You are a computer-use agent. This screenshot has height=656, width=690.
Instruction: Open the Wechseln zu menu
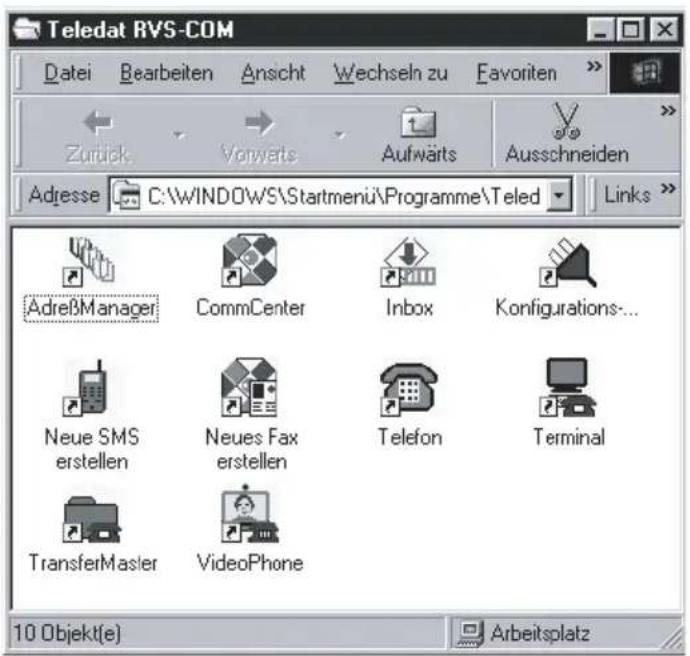point(390,73)
